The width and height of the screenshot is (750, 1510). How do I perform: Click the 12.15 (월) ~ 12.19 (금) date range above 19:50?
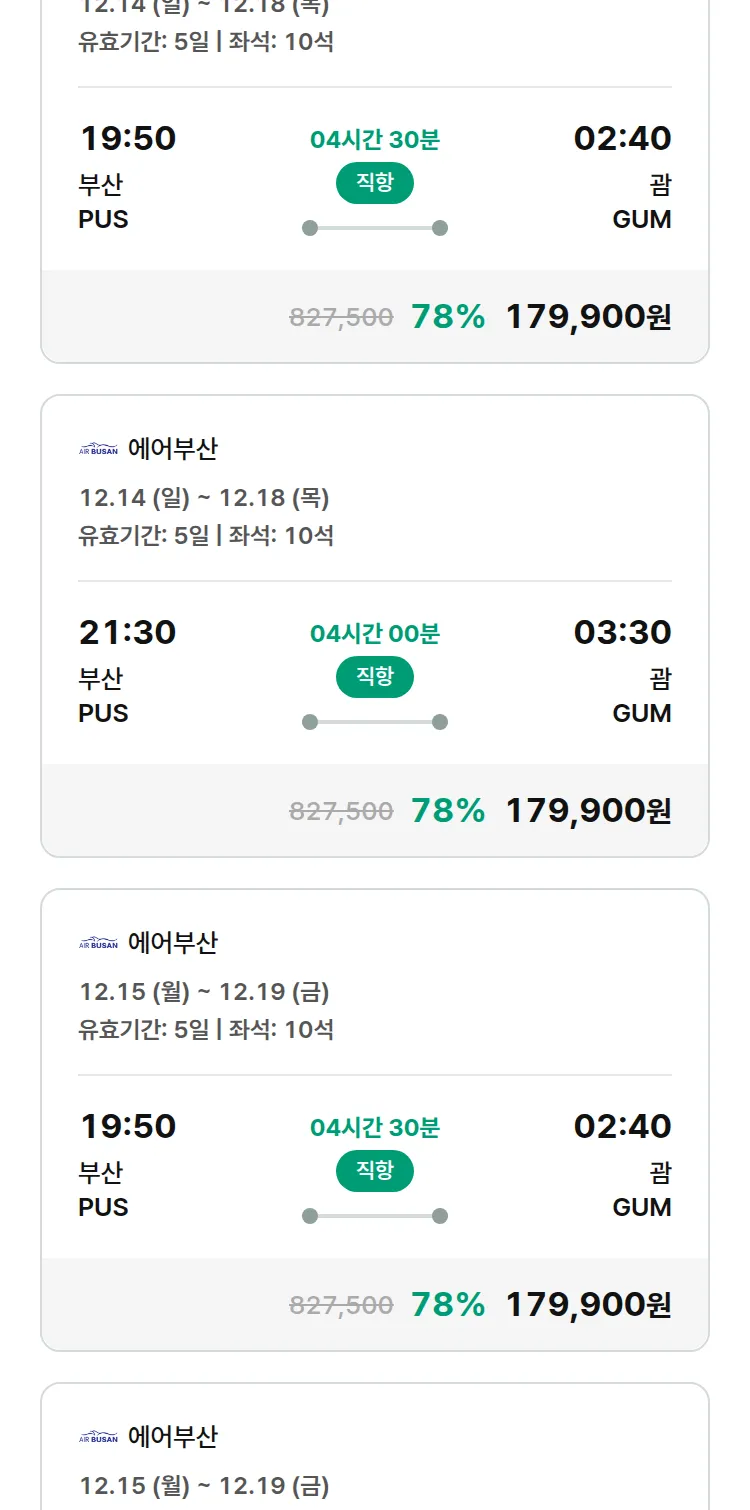pos(204,992)
